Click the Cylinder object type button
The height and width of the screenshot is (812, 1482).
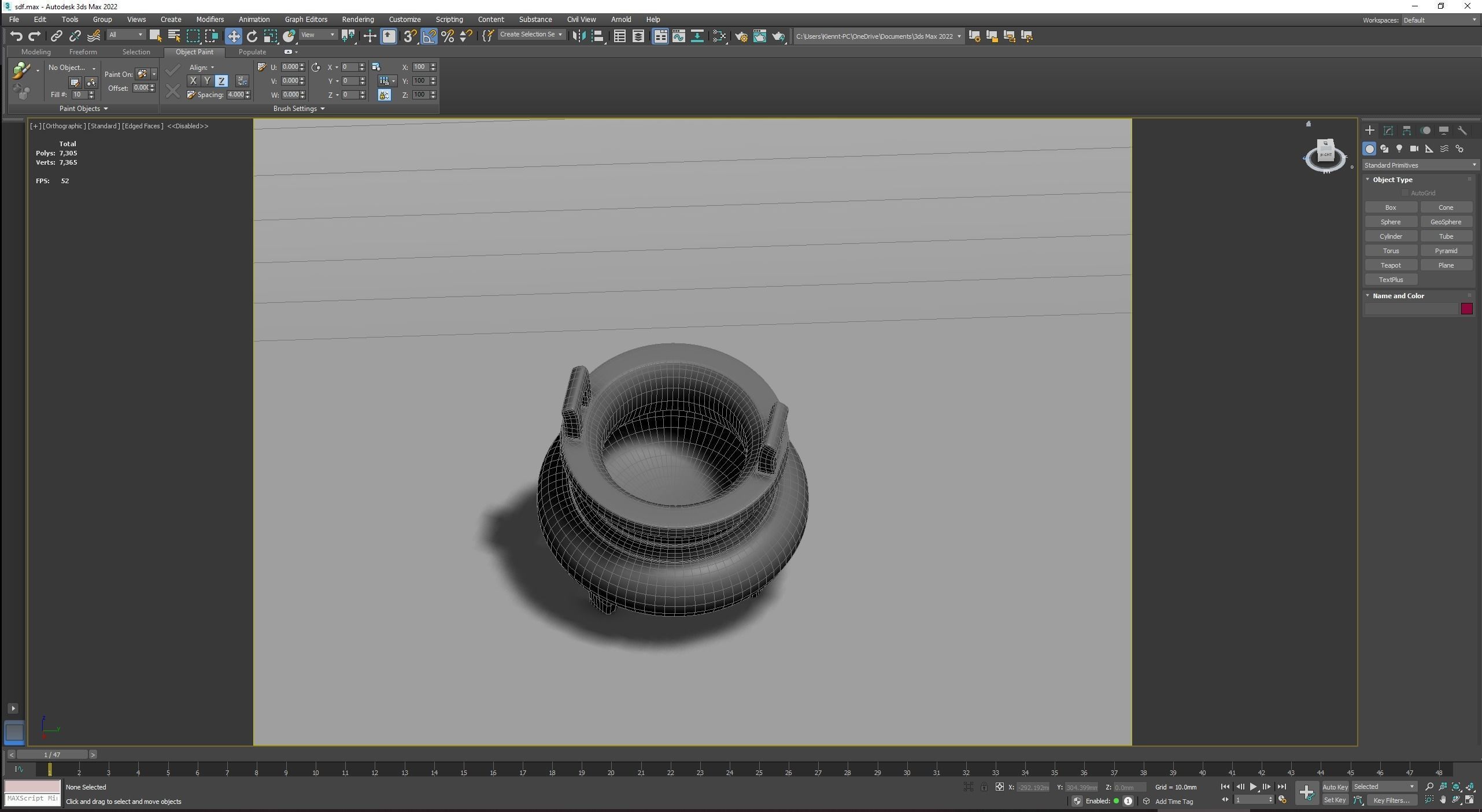pyautogui.click(x=1391, y=236)
